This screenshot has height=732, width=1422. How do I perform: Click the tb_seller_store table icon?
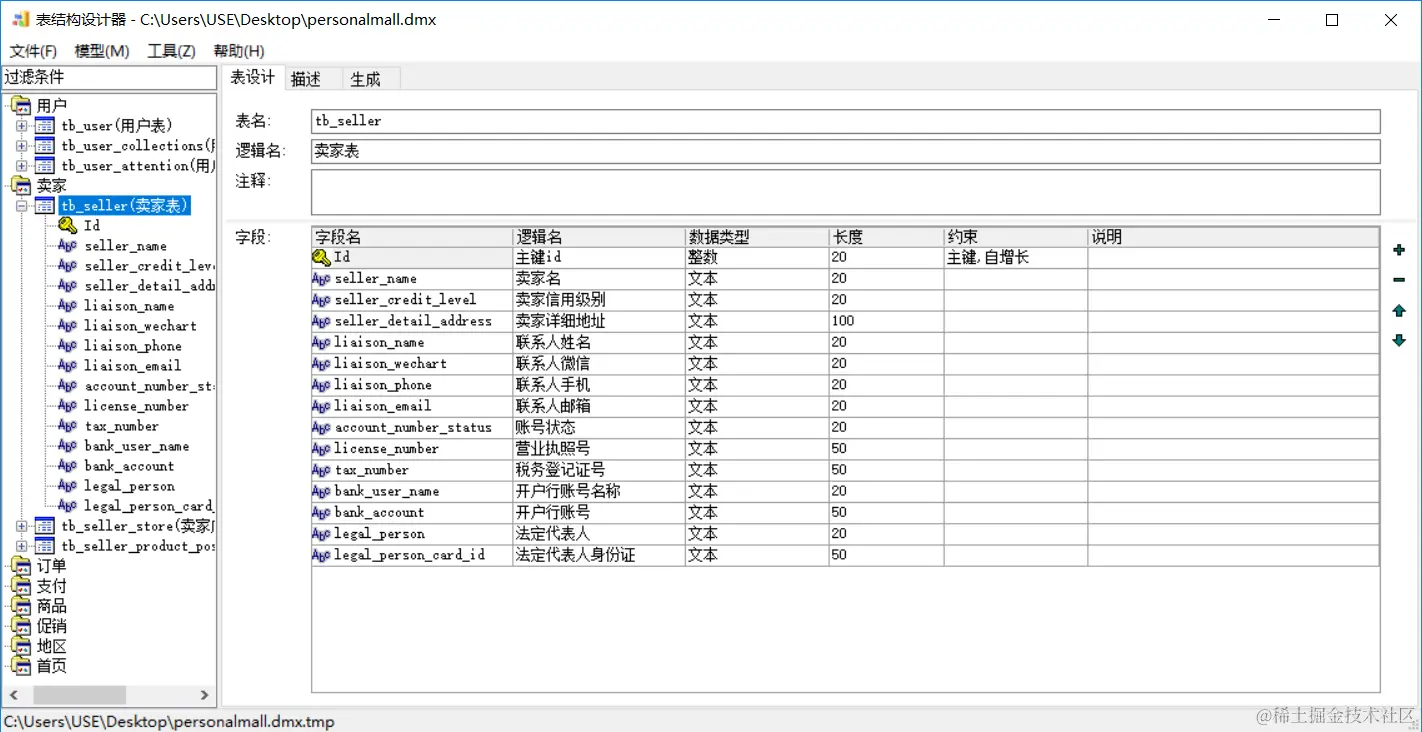click(x=45, y=526)
